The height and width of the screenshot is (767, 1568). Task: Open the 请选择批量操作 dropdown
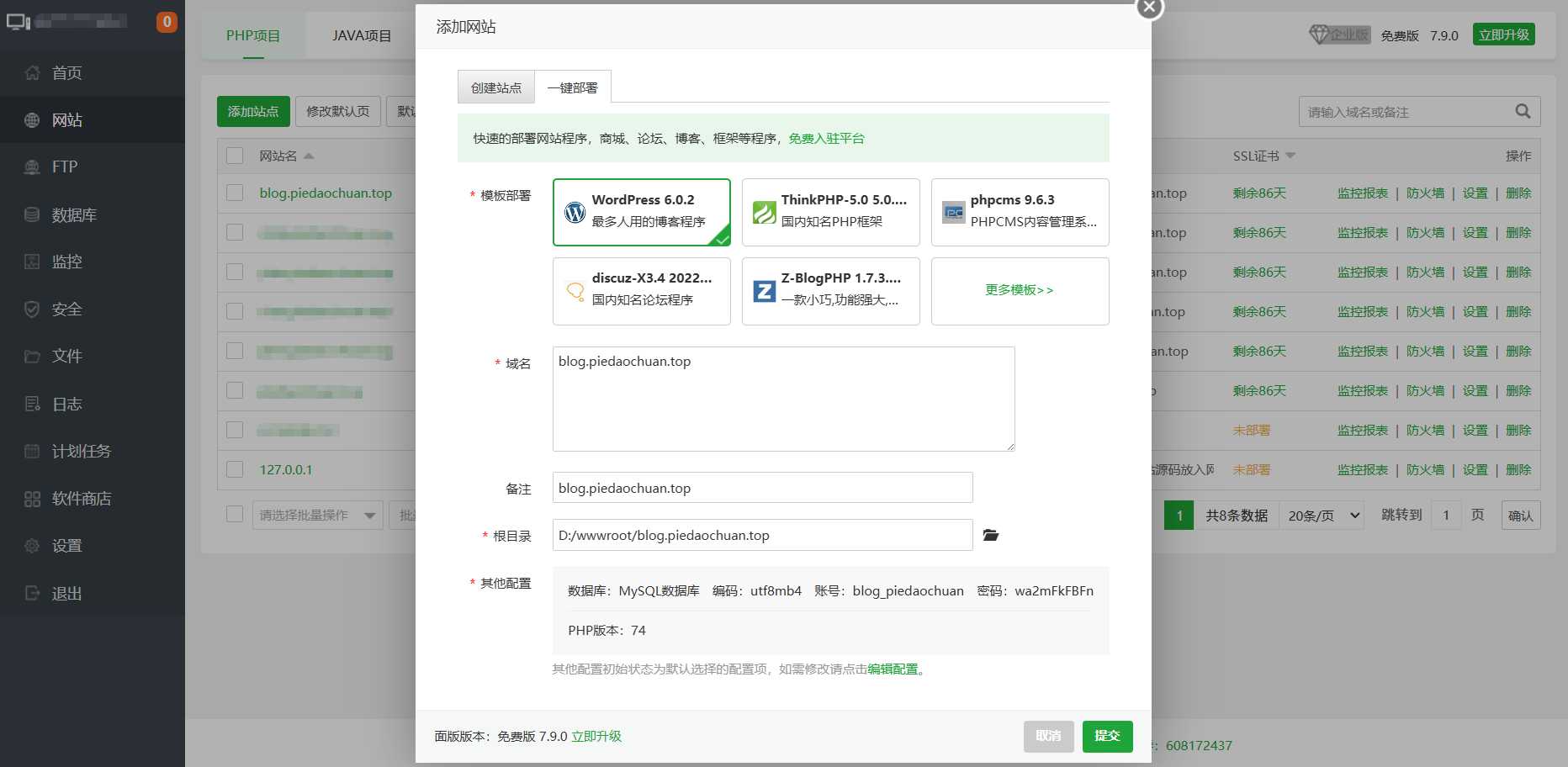coord(318,515)
